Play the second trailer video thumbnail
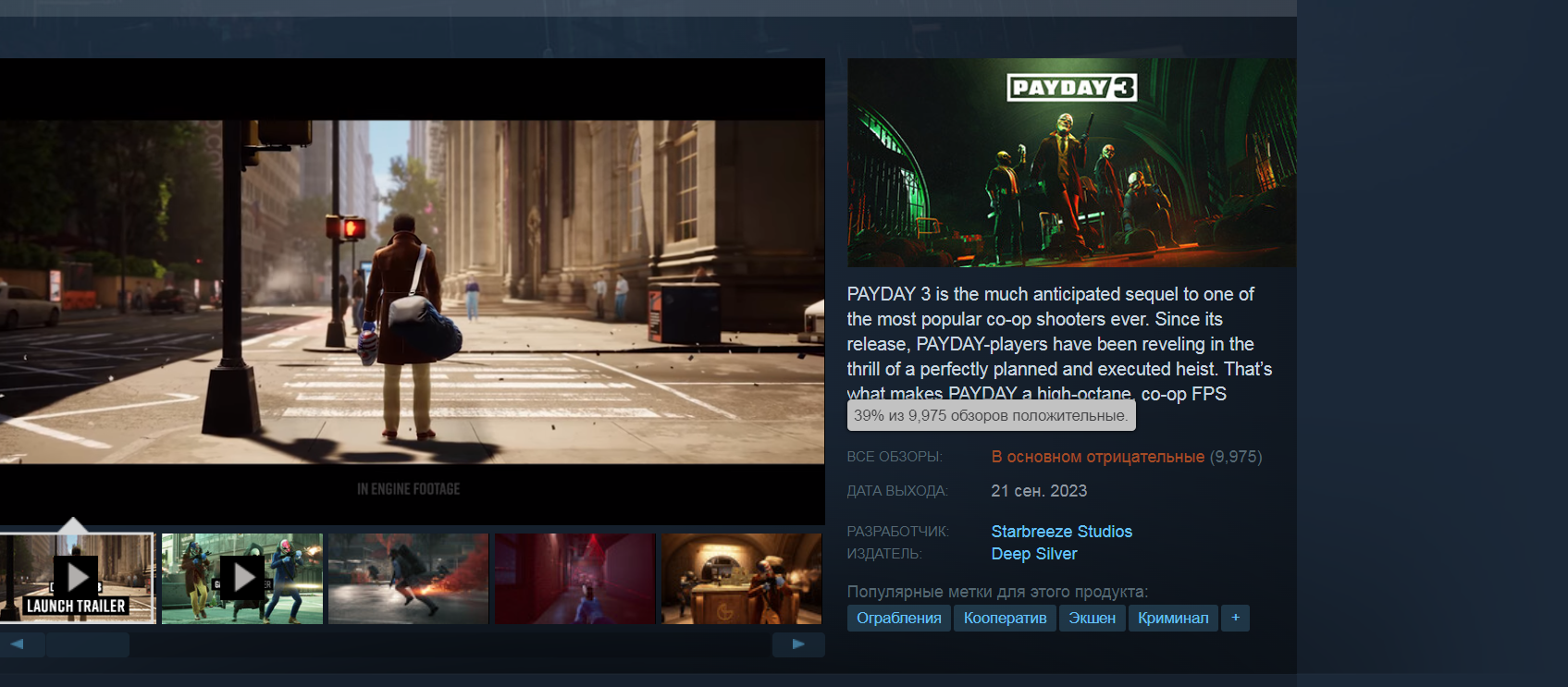1568x687 pixels. coord(242,578)
